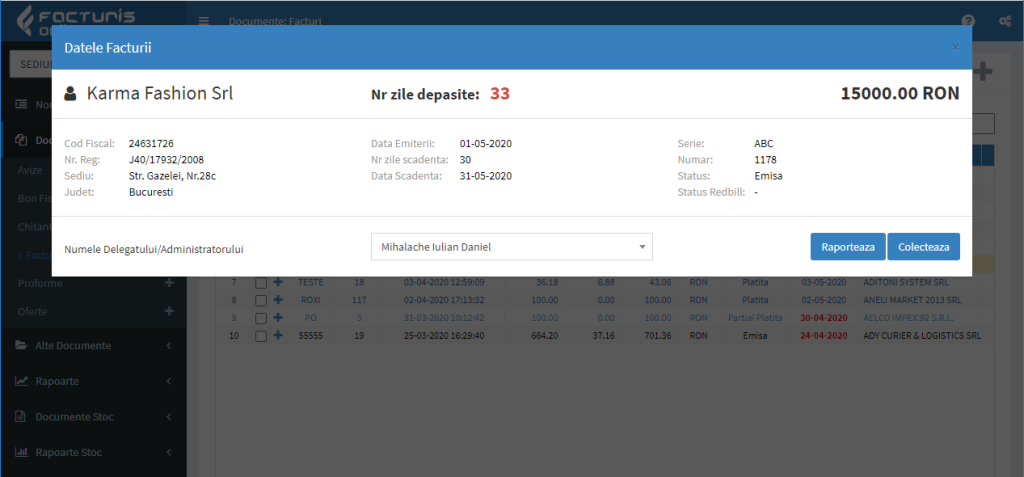This screenshot has height=477, width=1024.
Task: Expand row 10 55555 with plus icon
Action: 278,335
